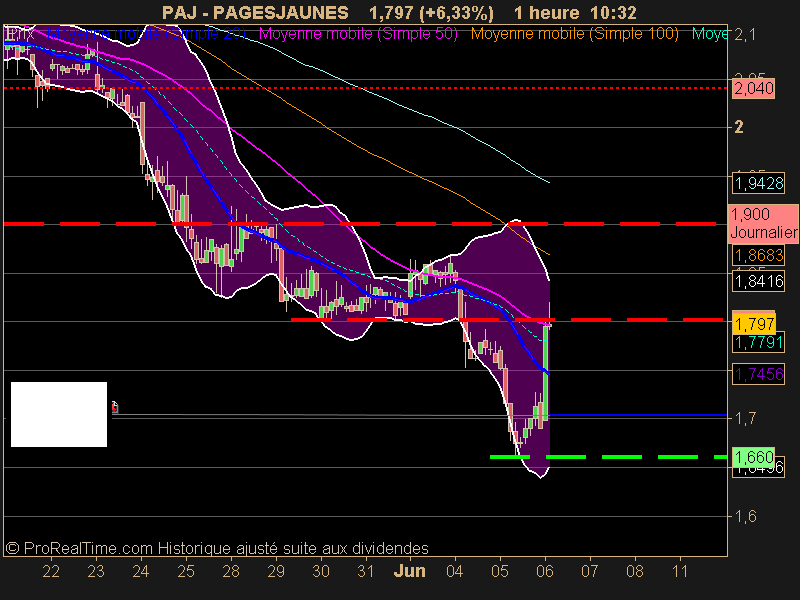Select 'Moyenne mobile (Simple 100)' legend entry
800x600 pixels.
574,34
